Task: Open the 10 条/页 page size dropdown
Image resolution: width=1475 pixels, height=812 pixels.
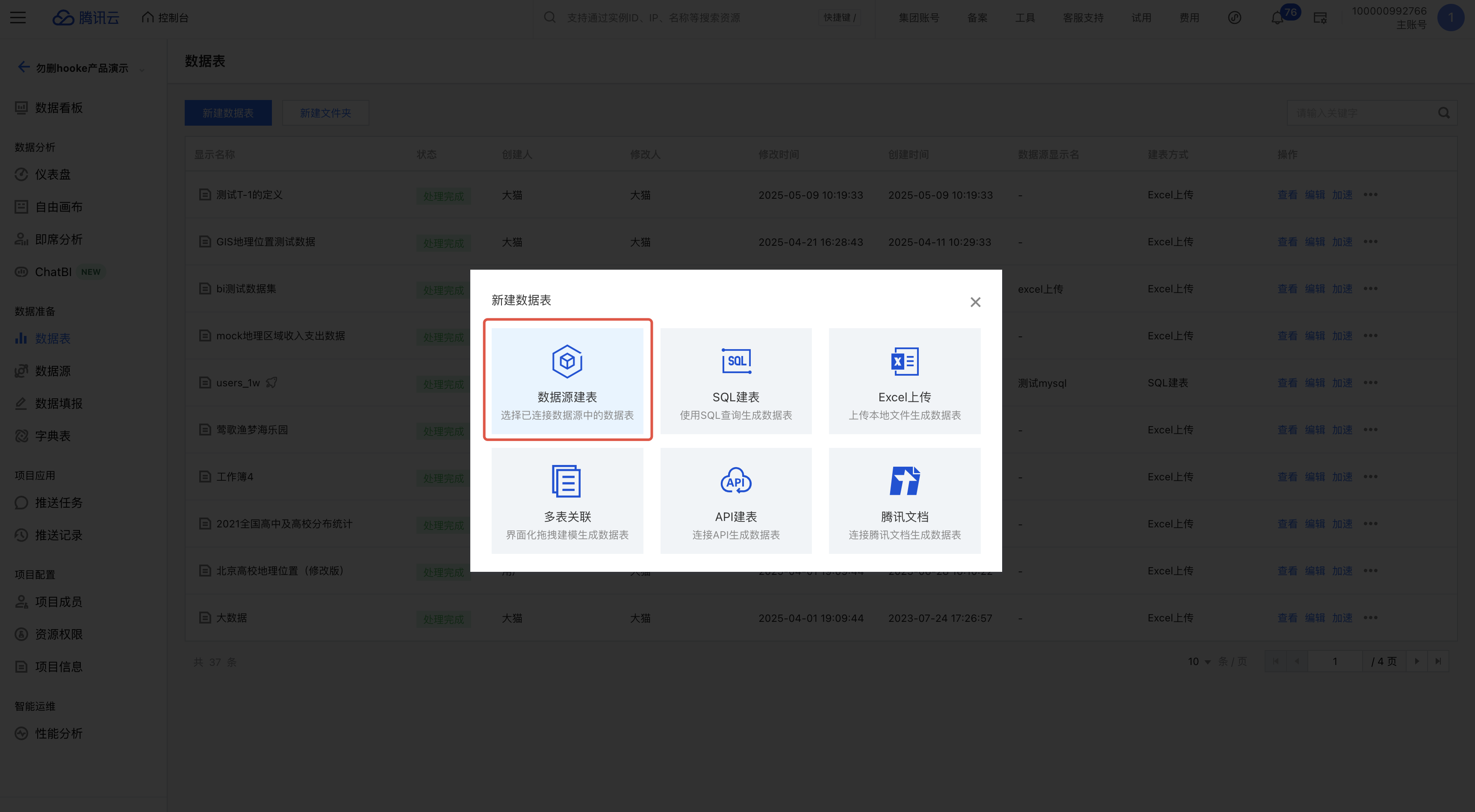Action: 1198,662
